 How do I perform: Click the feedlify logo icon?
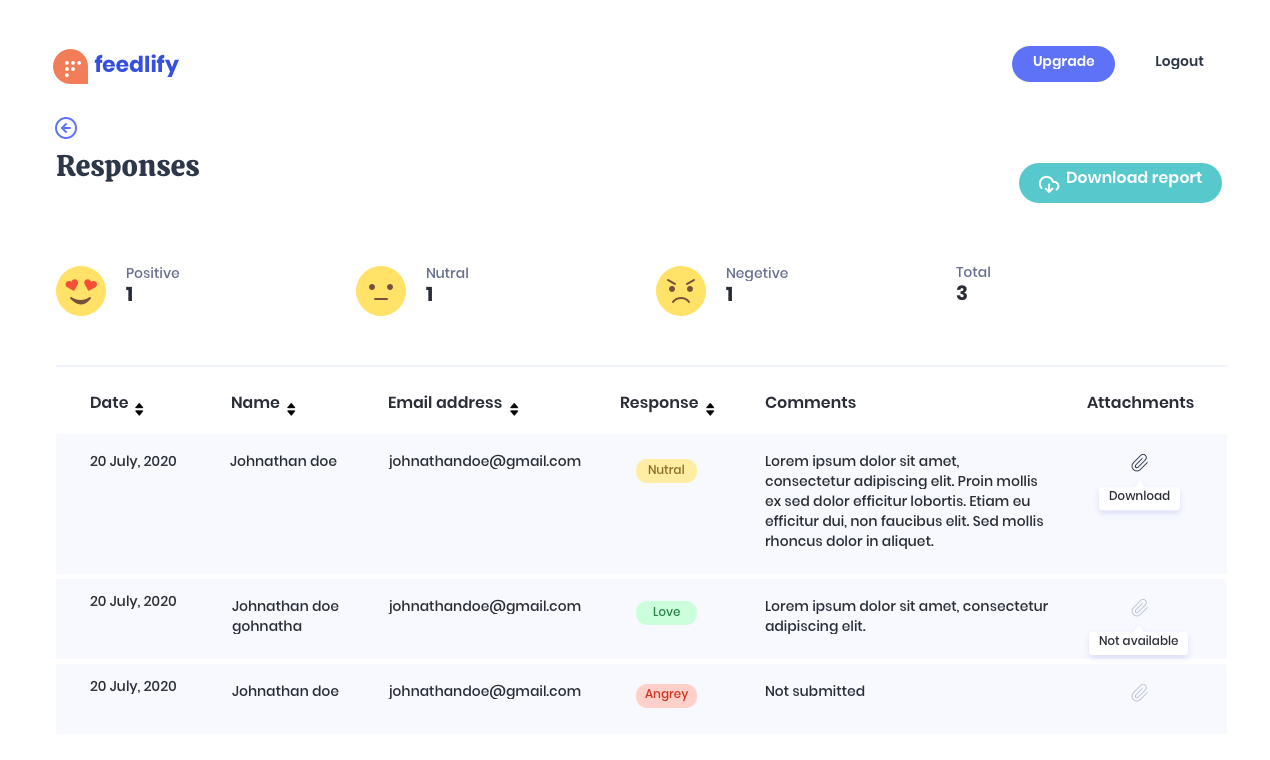coord(69,65)
